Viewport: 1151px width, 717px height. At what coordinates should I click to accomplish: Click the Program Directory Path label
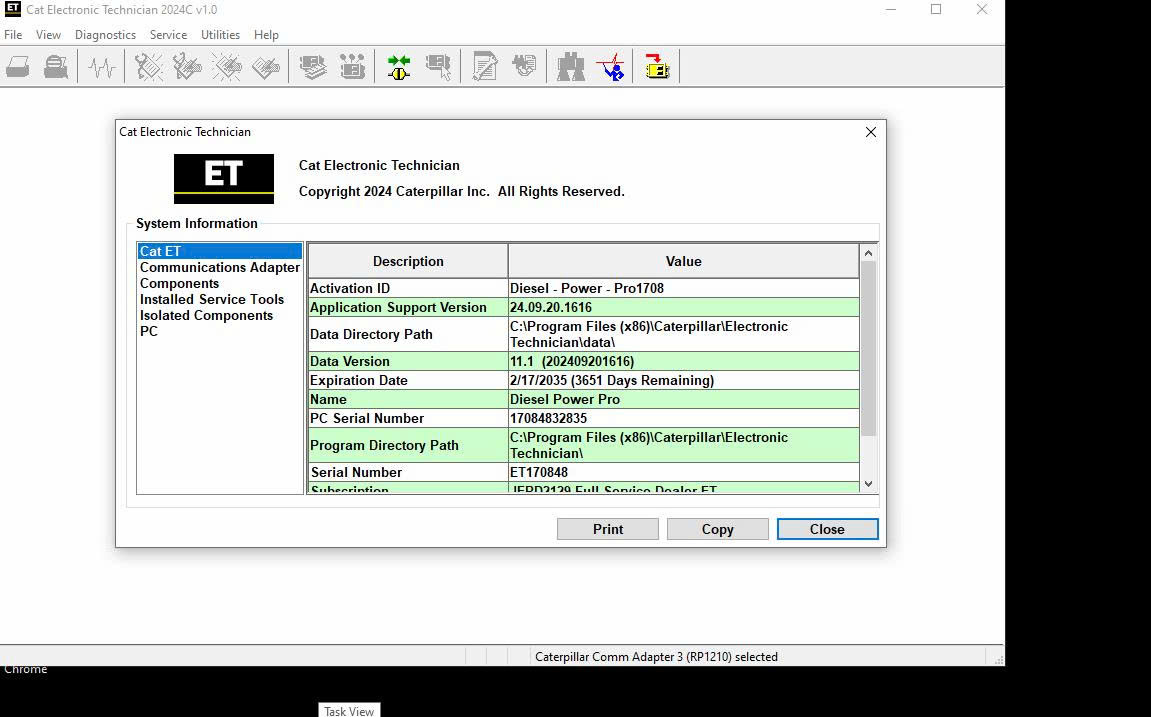click(x=384, y=445)
